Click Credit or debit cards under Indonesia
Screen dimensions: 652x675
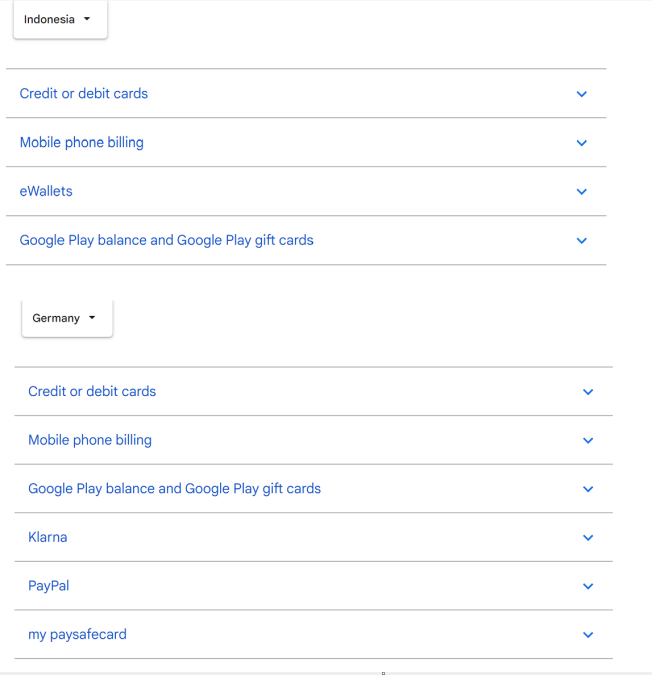[84, 93]
